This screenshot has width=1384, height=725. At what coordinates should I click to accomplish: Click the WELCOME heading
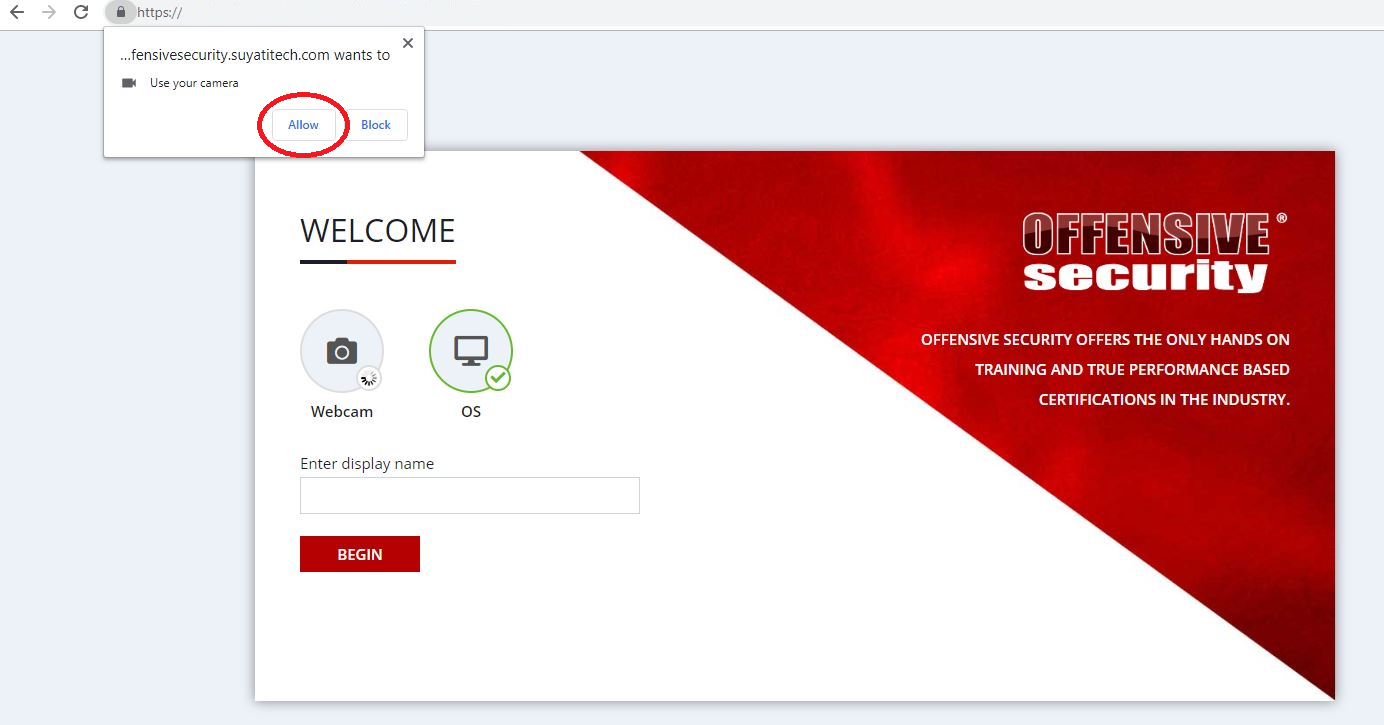pyautogui.click(x=377, y=230)
